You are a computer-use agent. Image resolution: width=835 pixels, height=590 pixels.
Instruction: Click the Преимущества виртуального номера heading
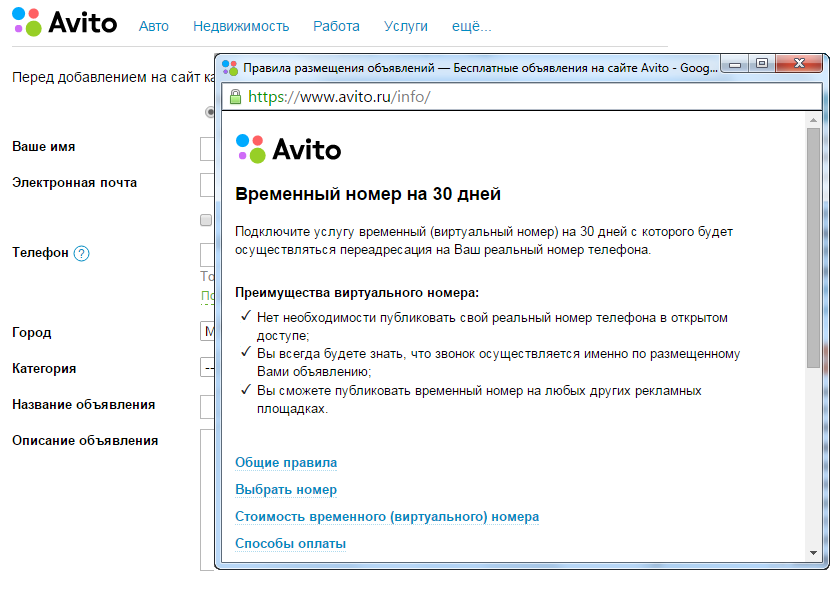pyautogui.click(x=357, y=292)
